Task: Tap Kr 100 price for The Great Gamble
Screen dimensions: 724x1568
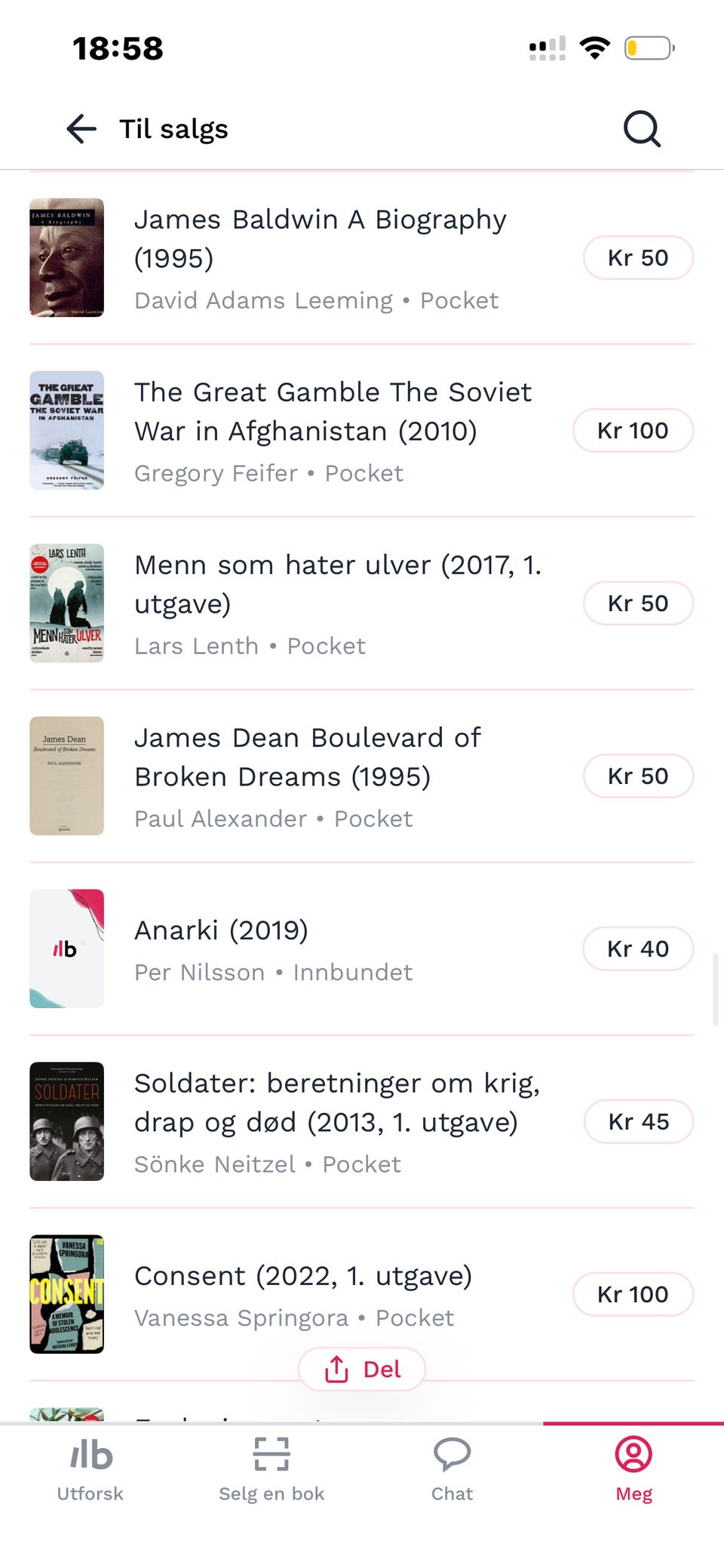Action: 633,430
